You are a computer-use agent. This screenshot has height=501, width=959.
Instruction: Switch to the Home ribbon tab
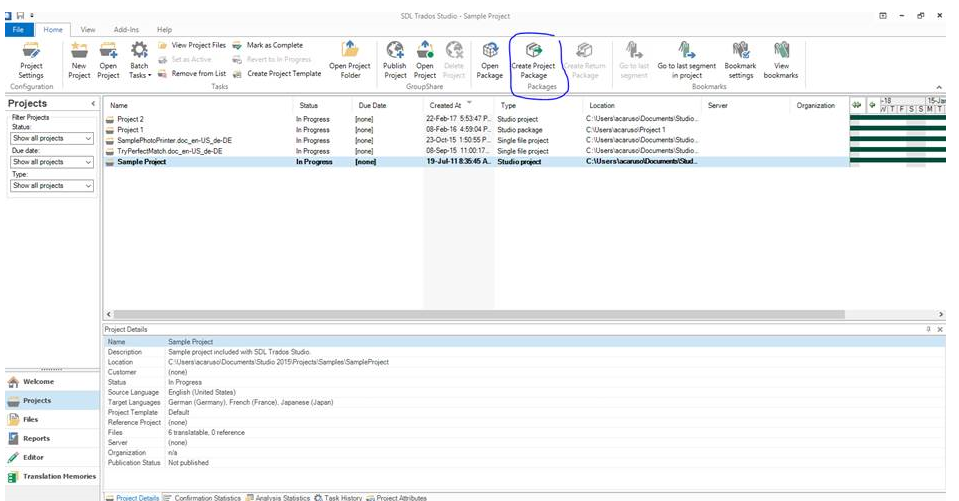pos(53,29)
